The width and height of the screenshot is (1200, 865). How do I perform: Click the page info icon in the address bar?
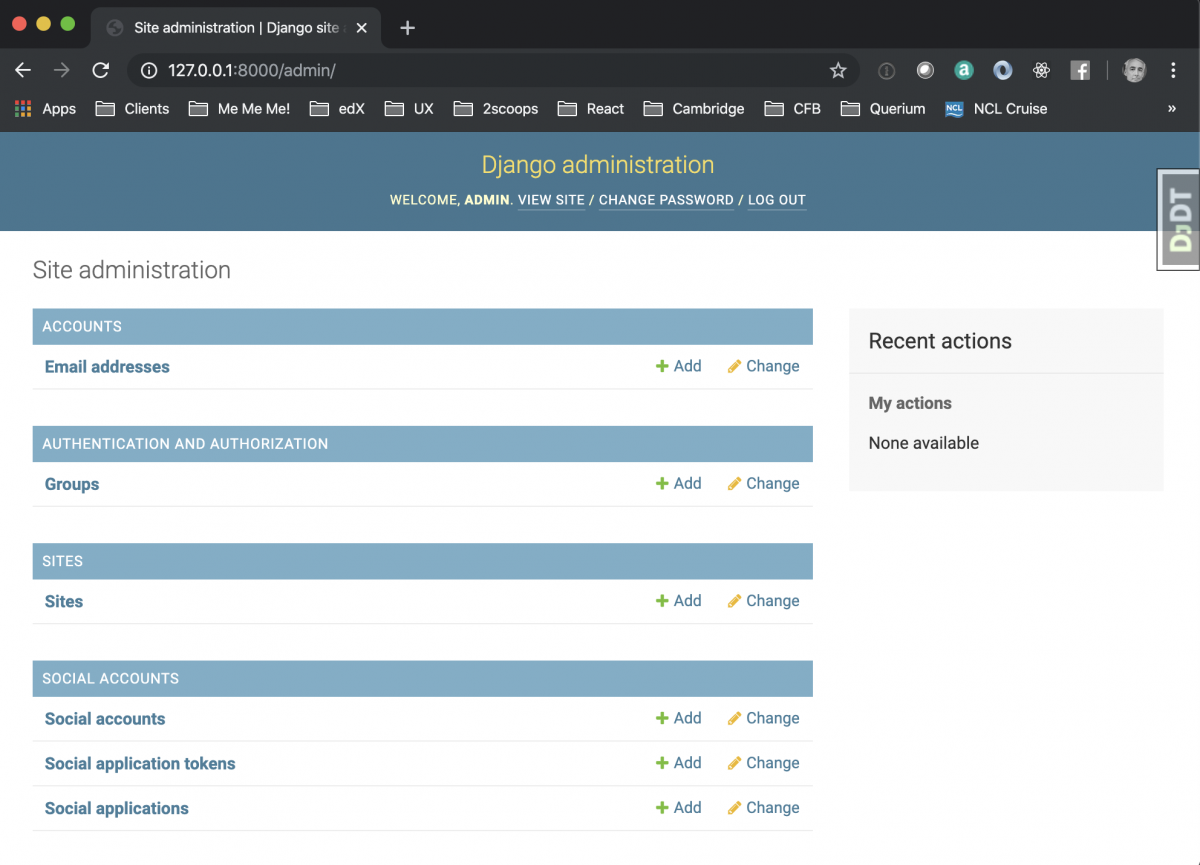pos(149,70)
